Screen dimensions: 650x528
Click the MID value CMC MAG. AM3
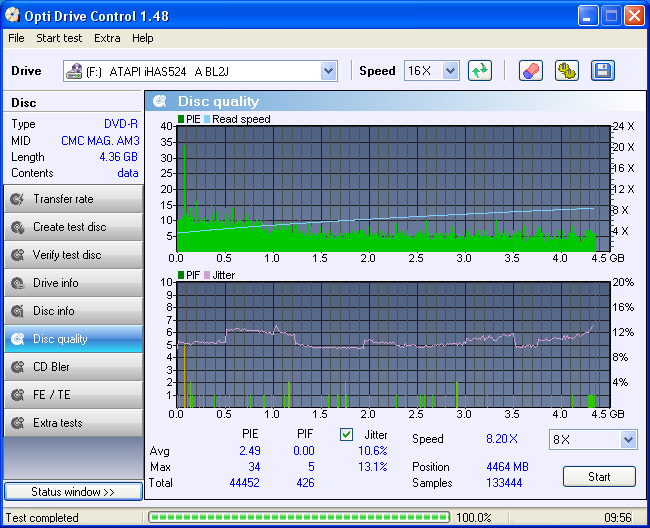click(x=100, y=141)
